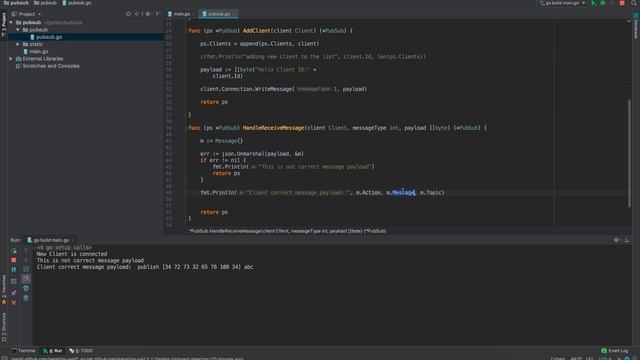Viewport: 640px width, 360px height.
Task: Expand the '<4 go setup calls>' folded console line
Action: click(64, 248)
